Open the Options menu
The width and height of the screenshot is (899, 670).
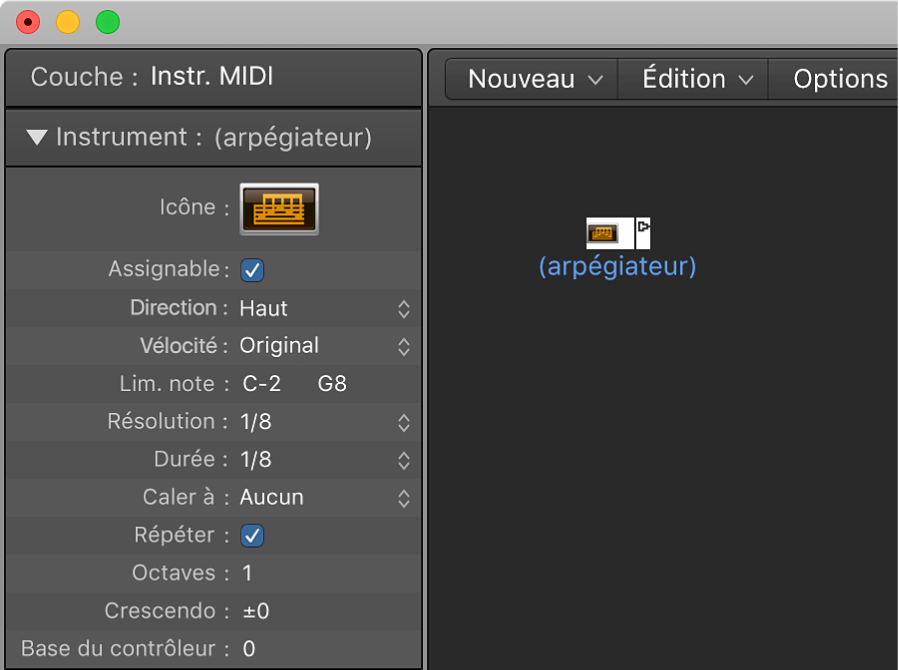coord(840,79)
